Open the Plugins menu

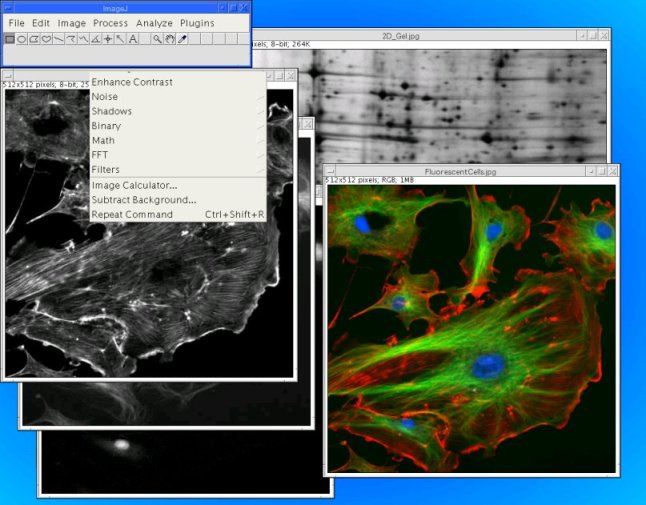point(197,23)
